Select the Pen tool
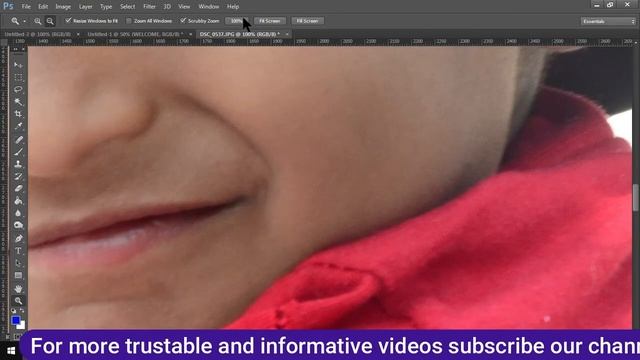 click(18, 239)
